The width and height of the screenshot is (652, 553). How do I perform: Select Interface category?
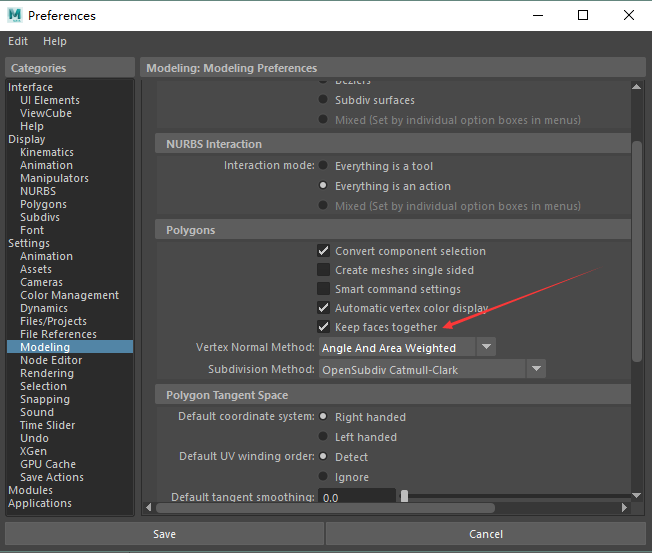(30, 87)
